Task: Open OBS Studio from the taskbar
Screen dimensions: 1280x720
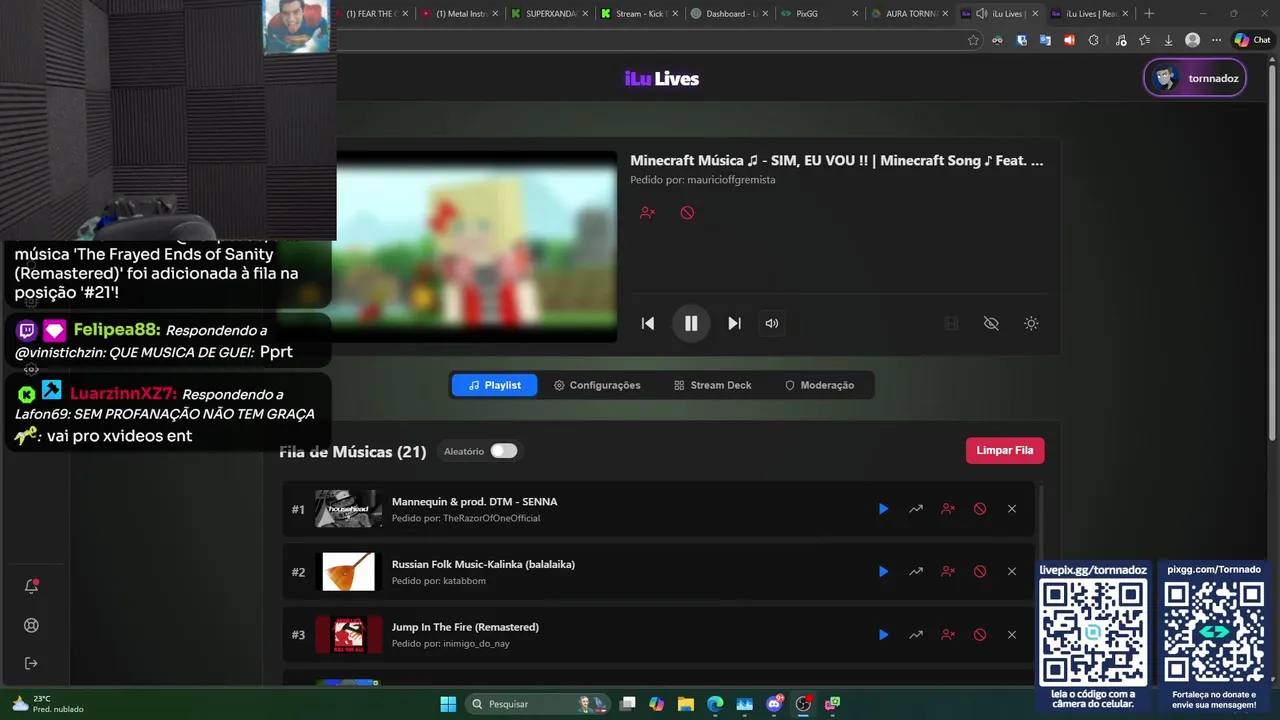Action: (803, 704)
